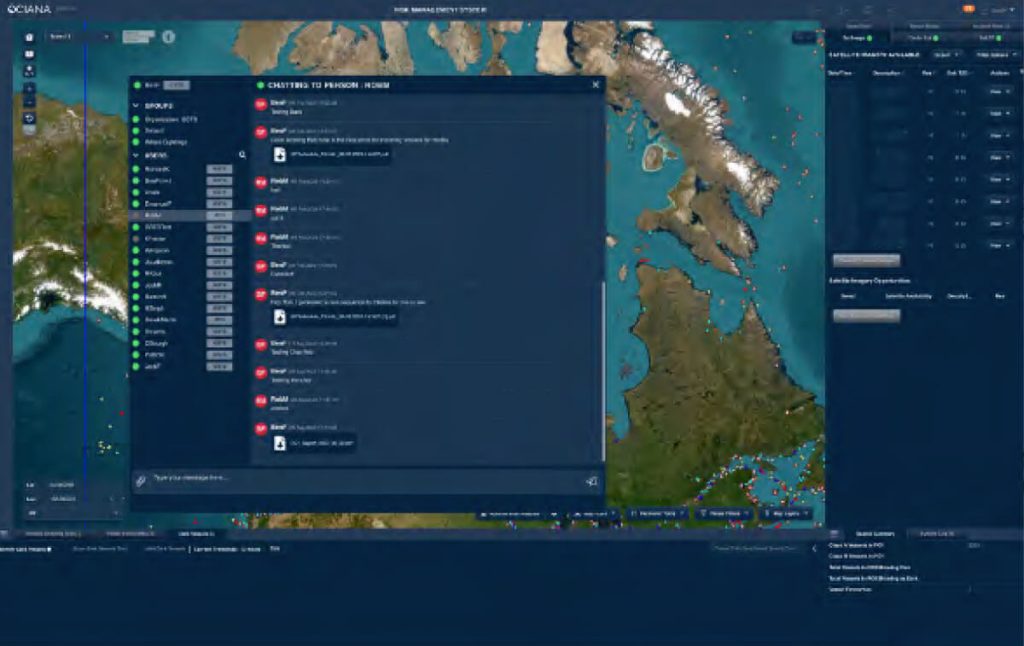Click the chat message input field
The image size is (1024, 646).
click(x=360, y=479)
